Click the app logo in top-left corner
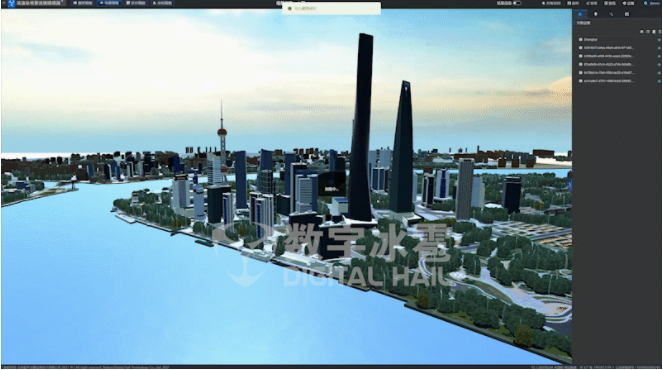The height and width of the screenshot is (370, 663). 11,3
